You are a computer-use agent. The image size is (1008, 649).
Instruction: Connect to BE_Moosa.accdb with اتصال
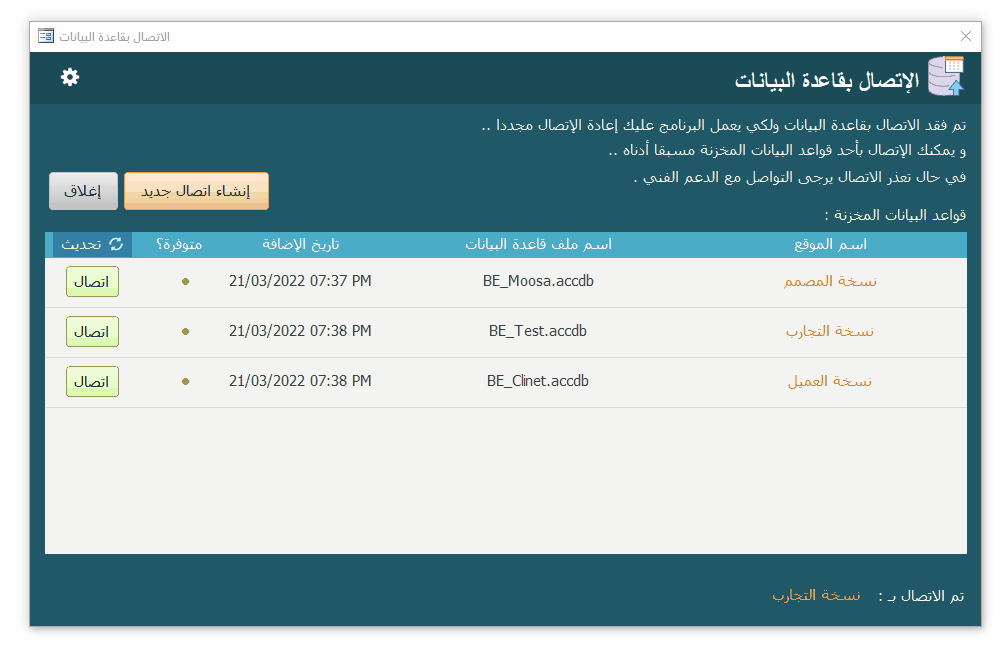tap(92, 281)
